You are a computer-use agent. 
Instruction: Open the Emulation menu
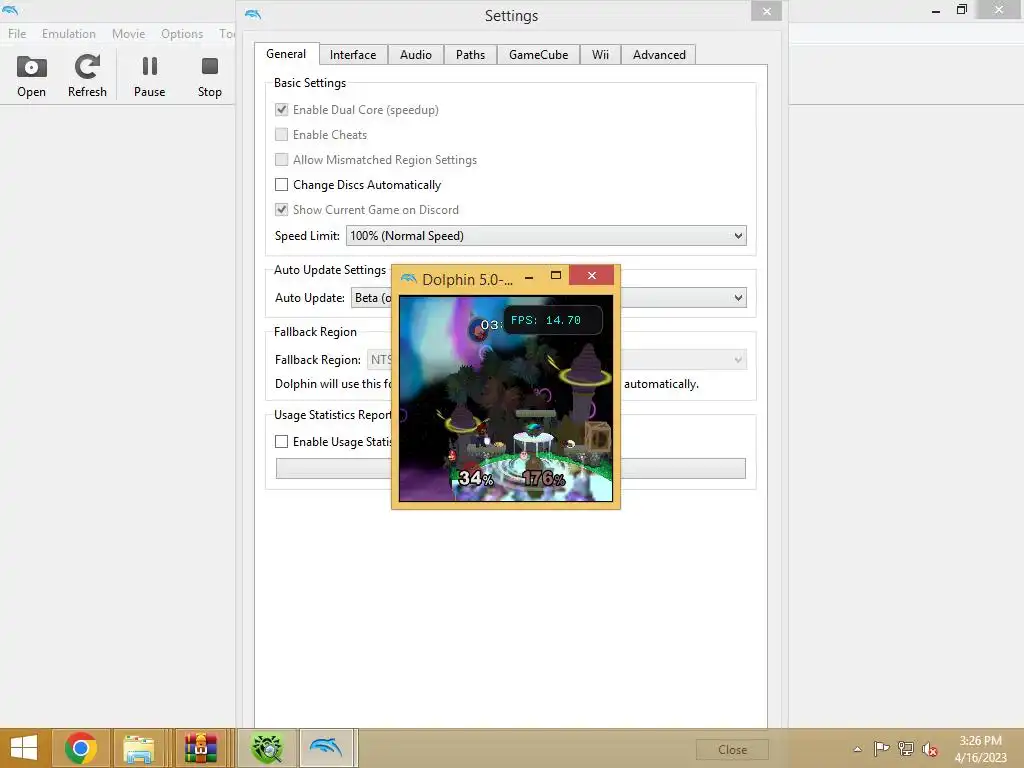(69, 33)
